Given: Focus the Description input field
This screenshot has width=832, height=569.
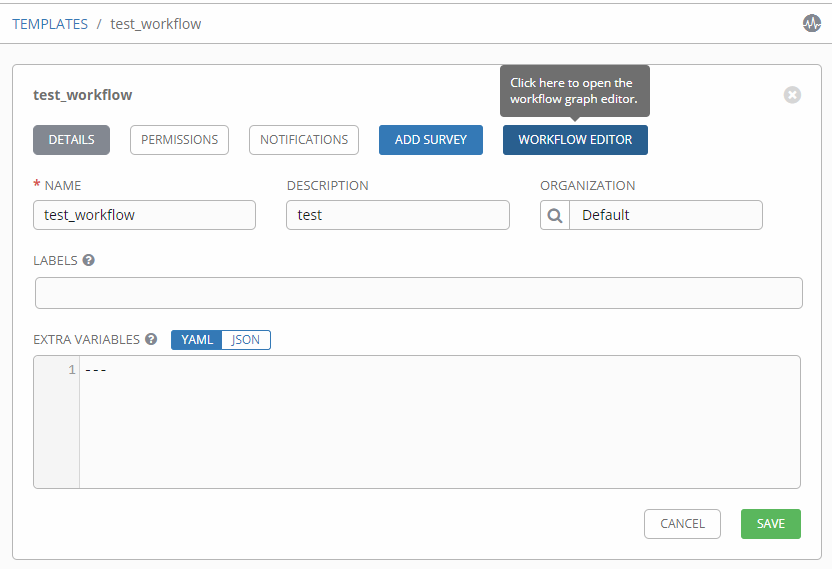Looking at the screenshot, I should (x=398, y=215).
